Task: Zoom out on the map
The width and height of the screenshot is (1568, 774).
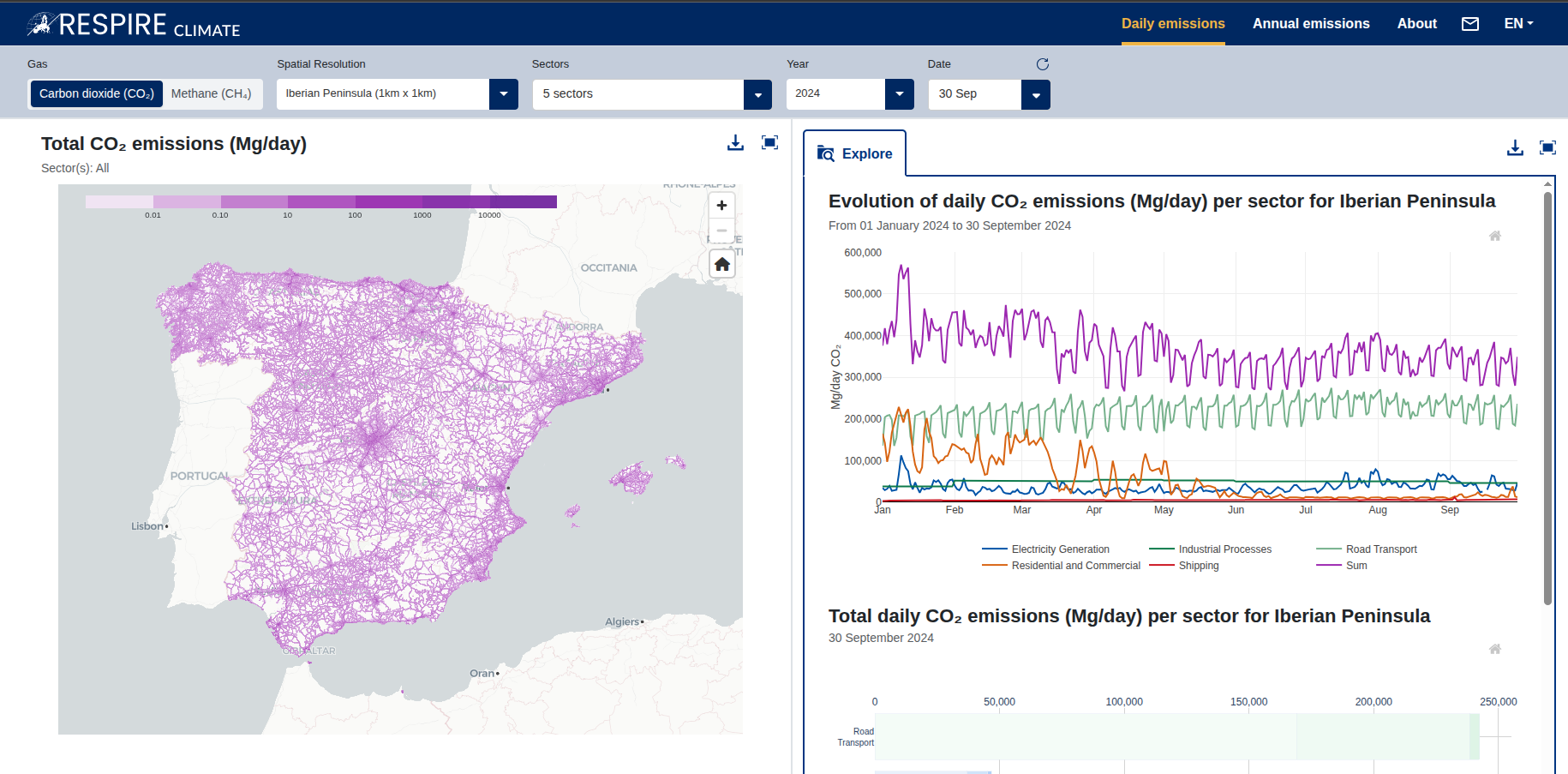Action: tap(721, 232)
